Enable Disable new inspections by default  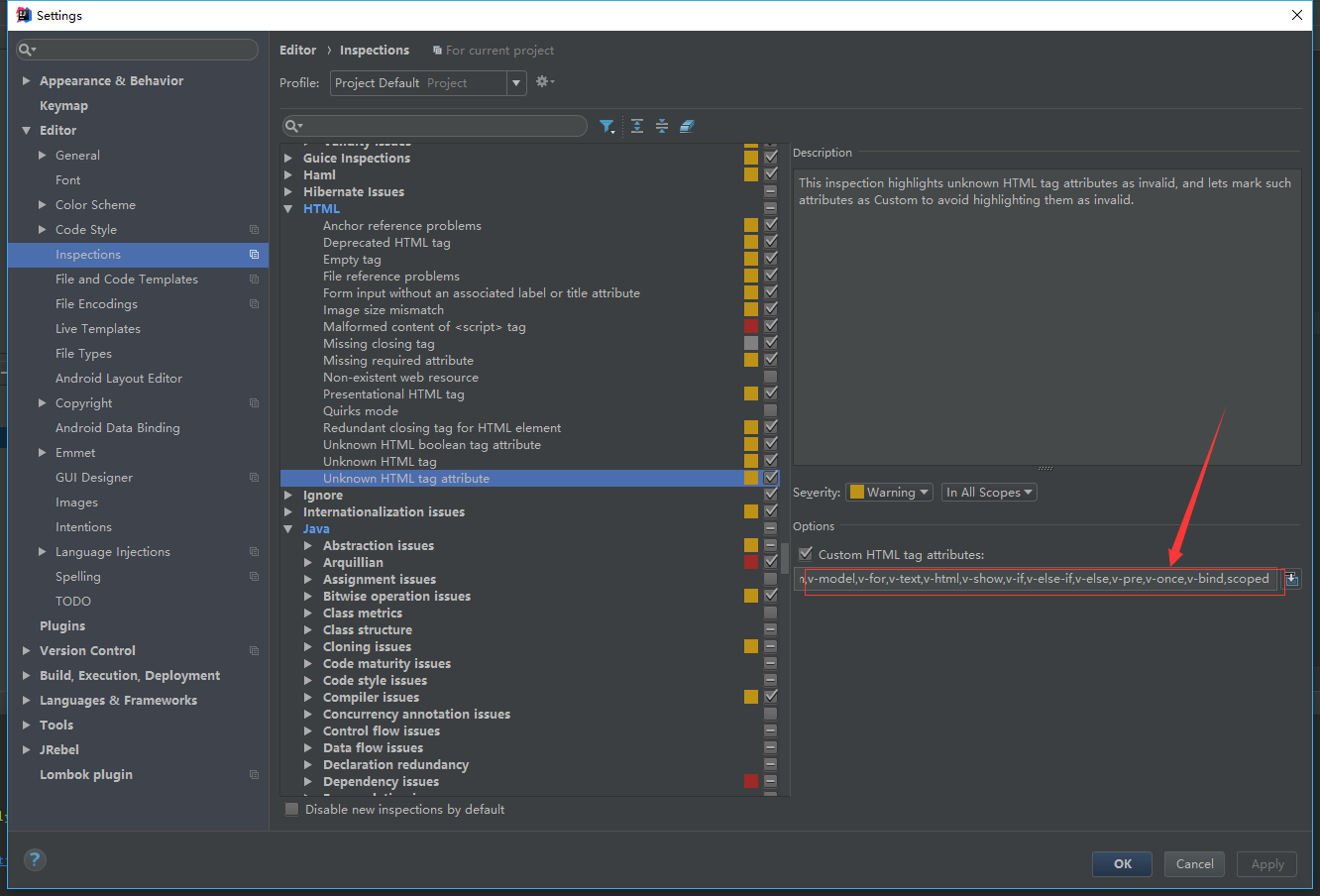click(x=291, y=810)
